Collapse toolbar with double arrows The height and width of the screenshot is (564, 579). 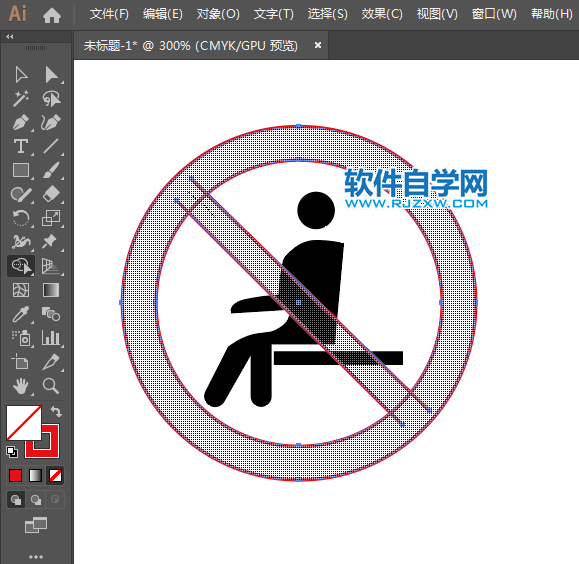pos(10,37)
